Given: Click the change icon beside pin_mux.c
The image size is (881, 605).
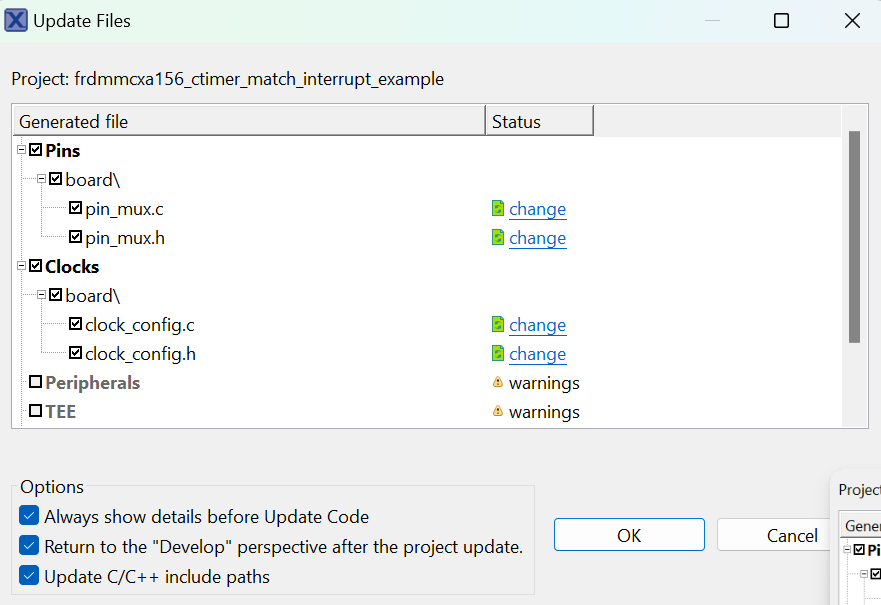Looking at the screenshot, I should point(498,209).
